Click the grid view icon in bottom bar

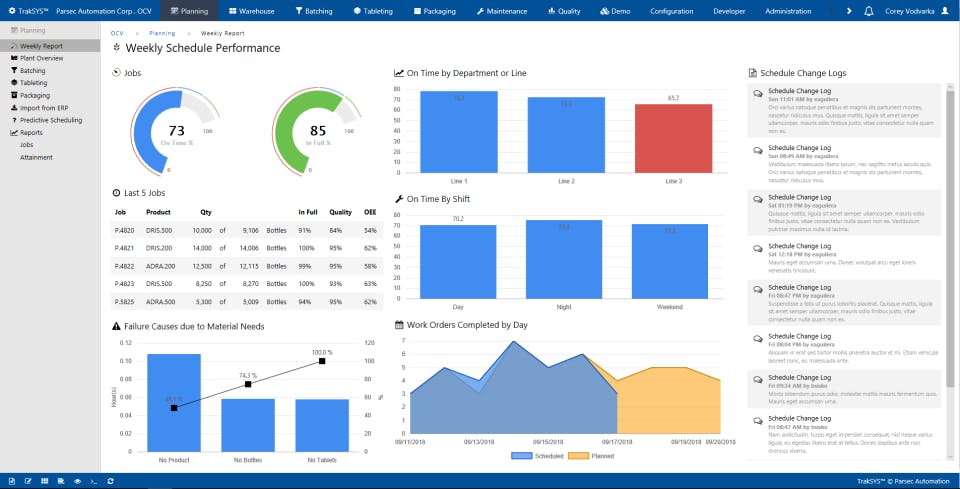(x=45, y=482)
